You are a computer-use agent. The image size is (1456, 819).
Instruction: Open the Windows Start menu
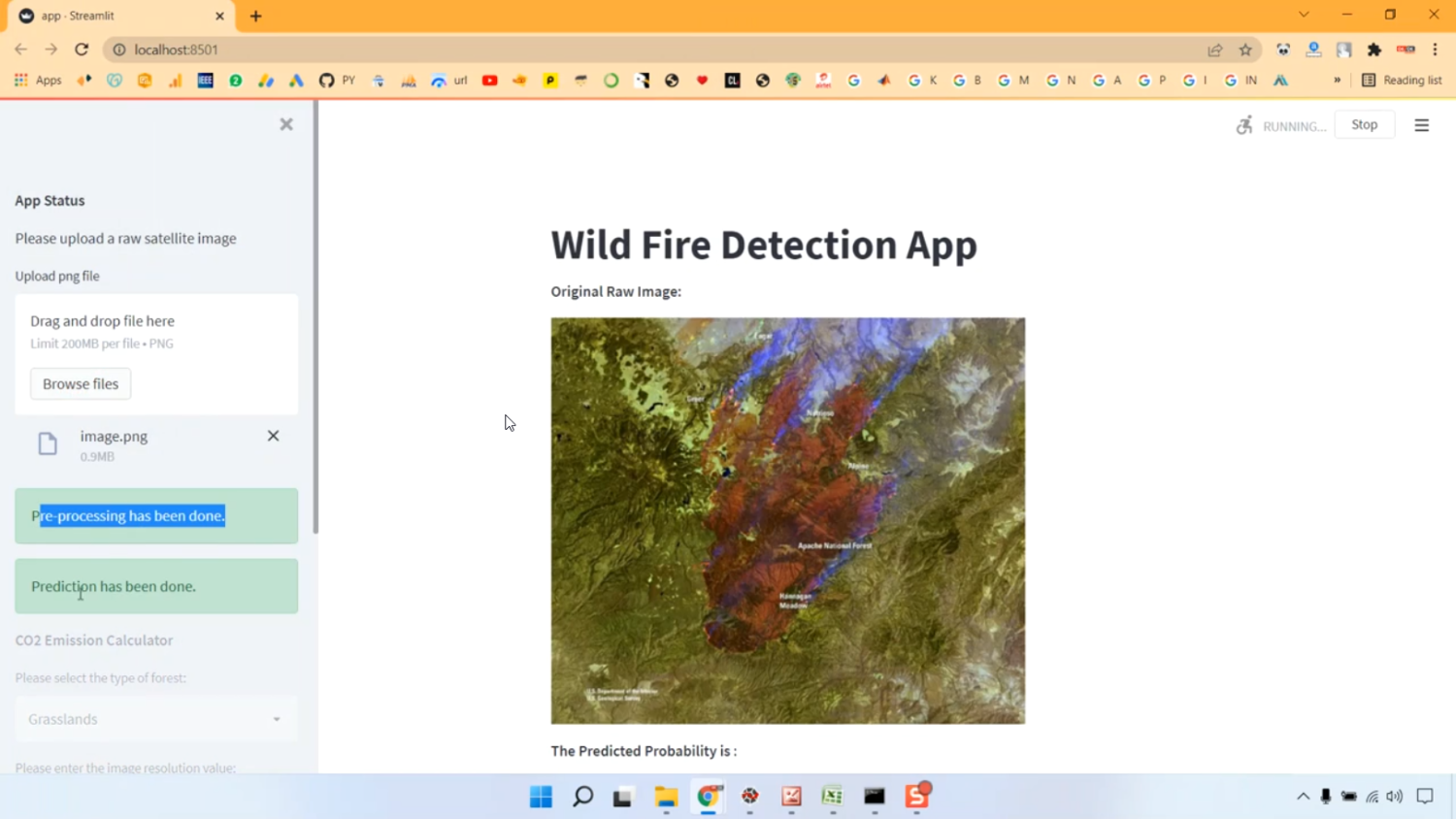(541, 797)
